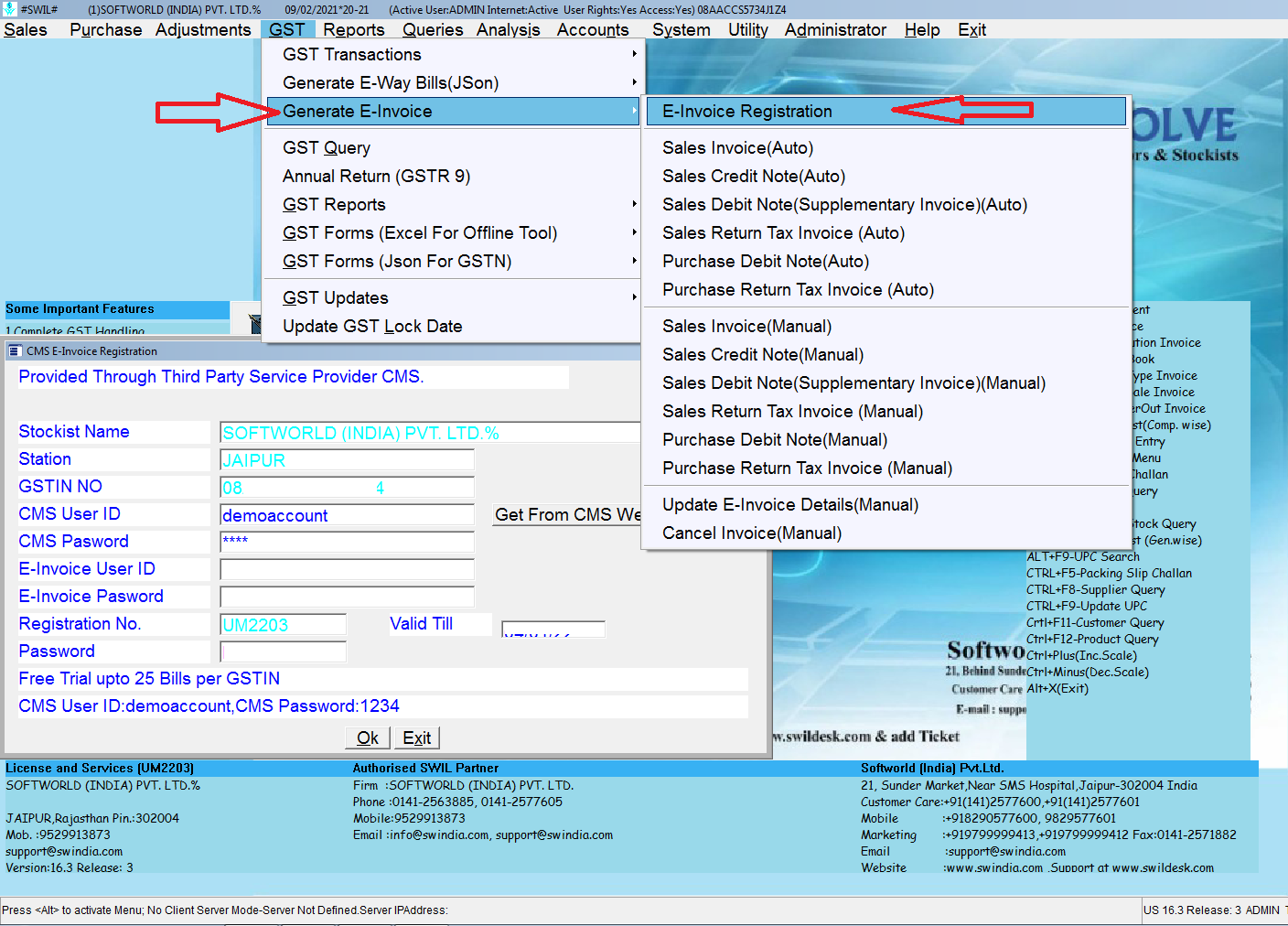Click License and Services (UM2203) heading

pyautogui.click(x=100, y=769)
